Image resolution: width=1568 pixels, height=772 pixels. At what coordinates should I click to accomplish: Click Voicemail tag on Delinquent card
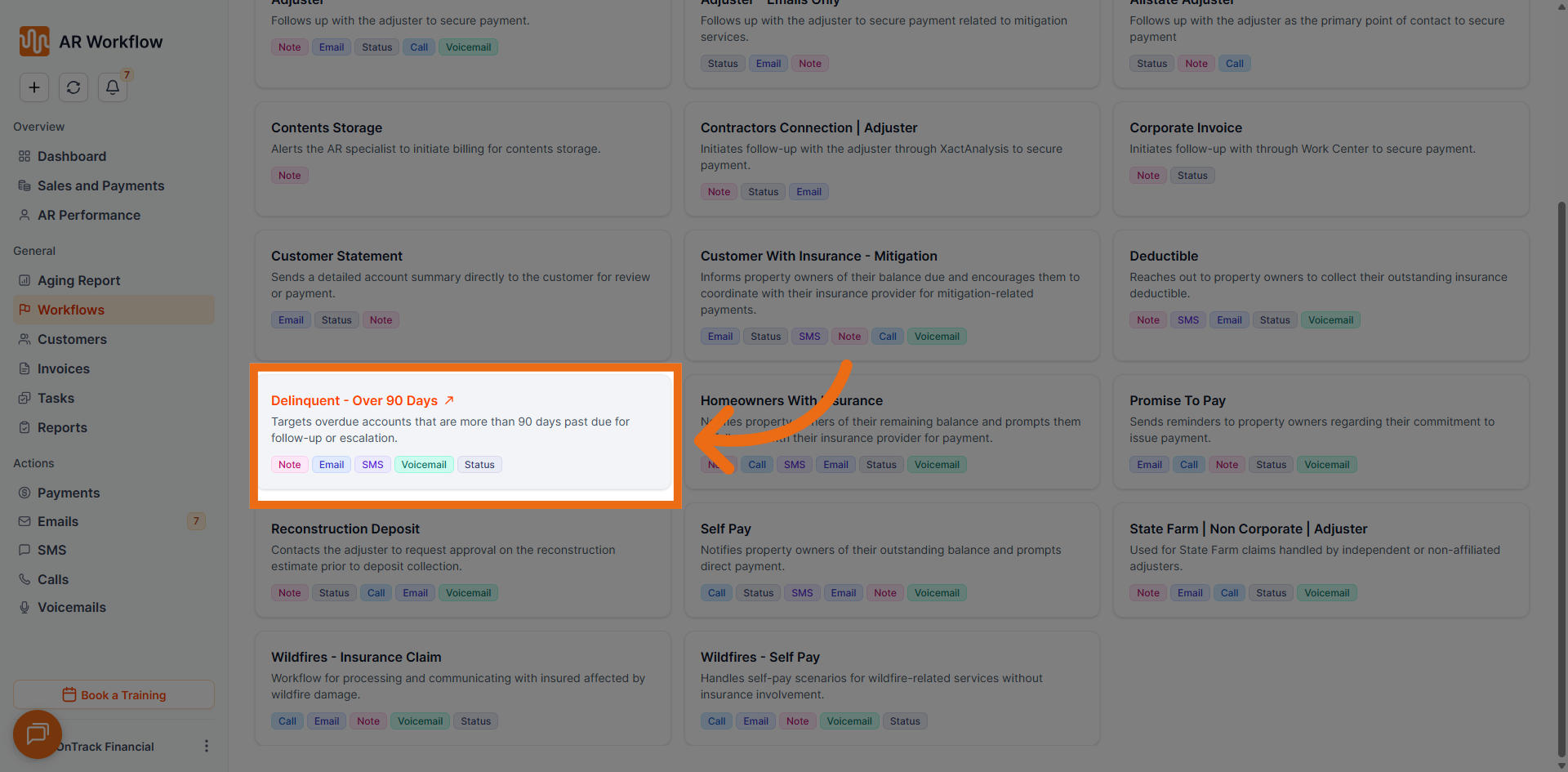click(424, 465)
